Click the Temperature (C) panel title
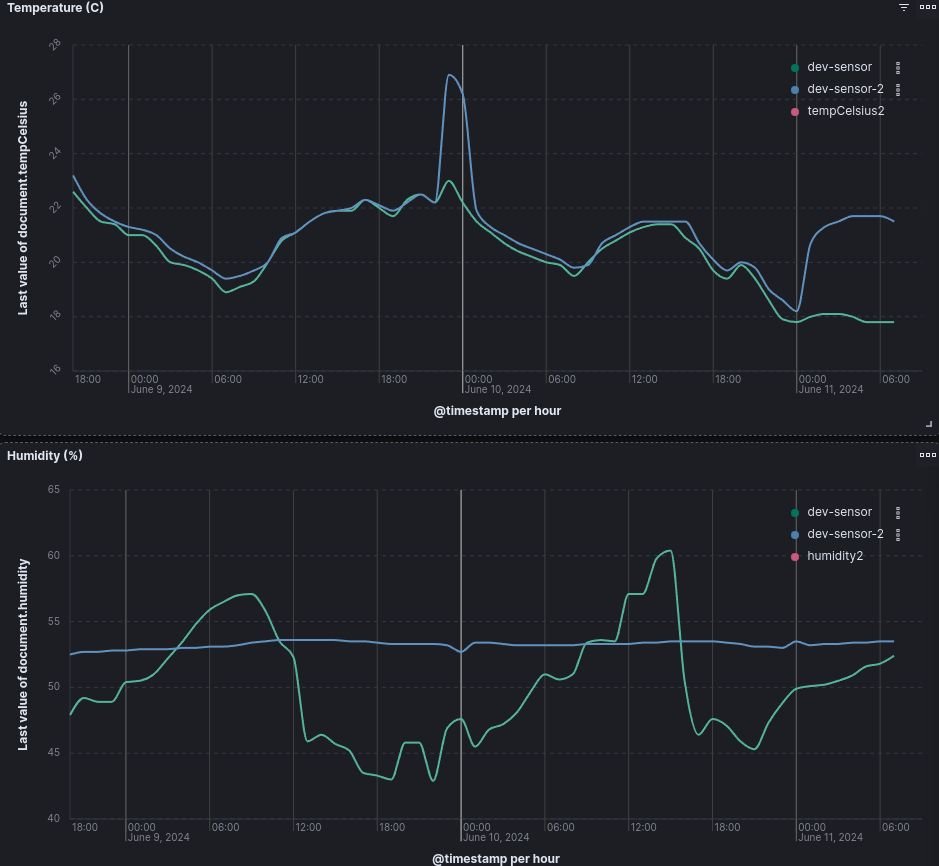Viewport: 939px width, 866px height. click(55, 8)
